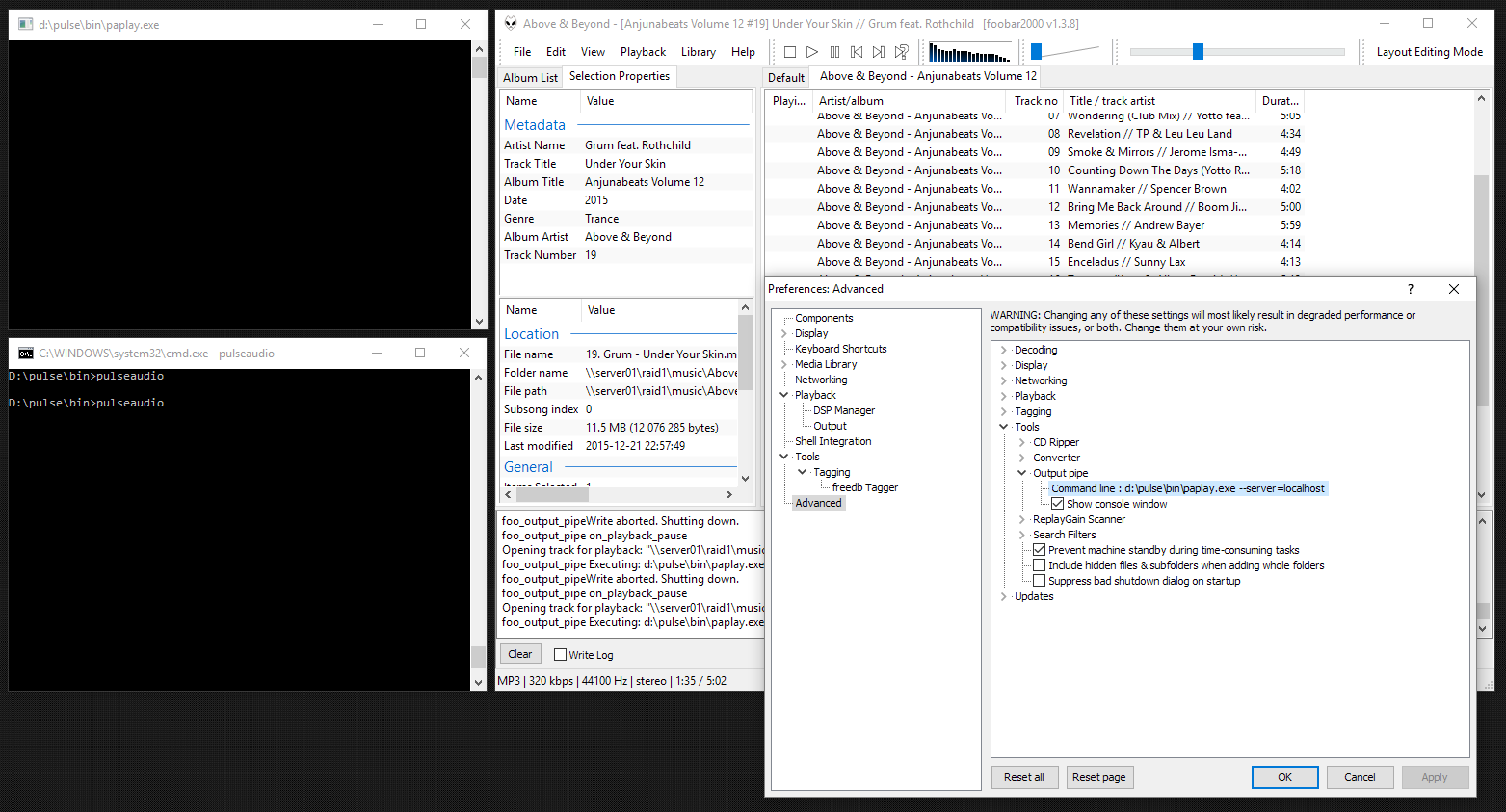The image size is (1506, 812).
Task: Collapse the Tools node in advanced settings
Action: [x=1004, y=427]
